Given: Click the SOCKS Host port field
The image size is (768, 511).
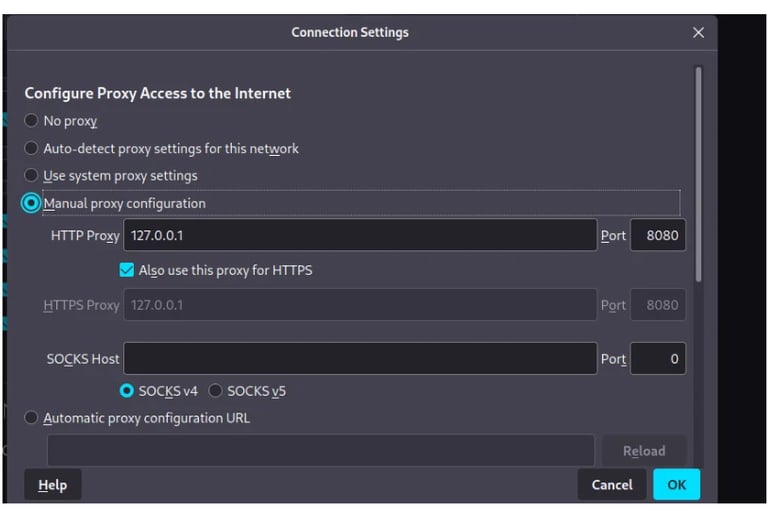Looking at the screenshot, I should (x=658, y=359).
